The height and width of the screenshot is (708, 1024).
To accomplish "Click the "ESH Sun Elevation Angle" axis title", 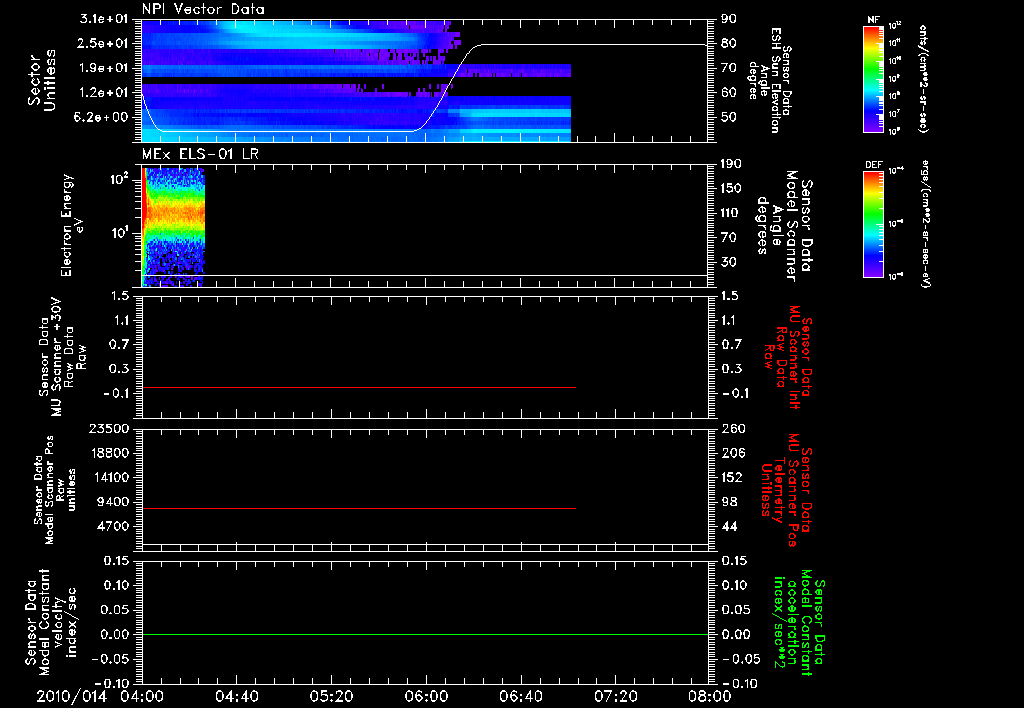I will point(770,80).
